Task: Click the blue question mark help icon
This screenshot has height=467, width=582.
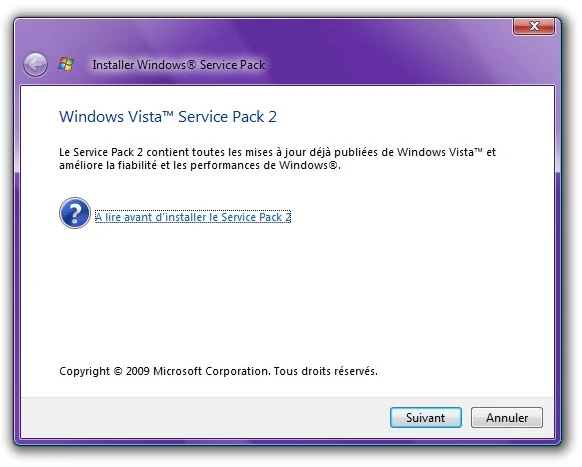Action: 75,213
